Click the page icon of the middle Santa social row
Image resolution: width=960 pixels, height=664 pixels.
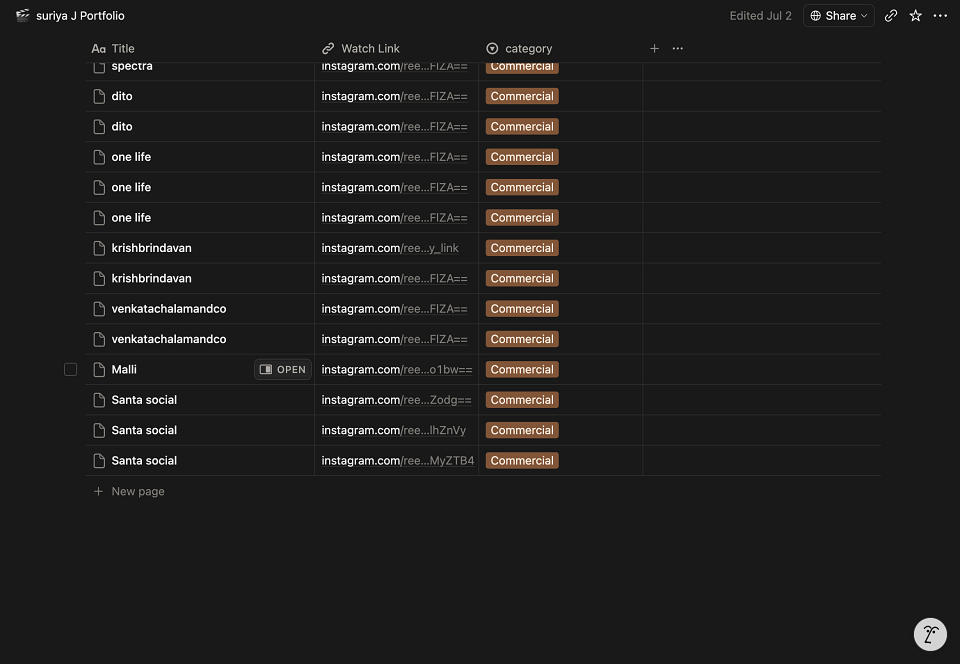click(99, 430)
